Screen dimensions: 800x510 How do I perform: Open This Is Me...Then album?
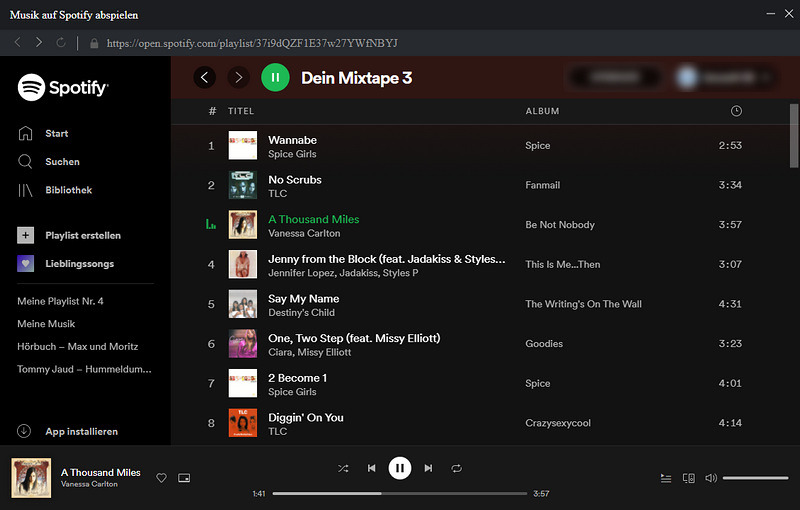(x=563, y=265)
